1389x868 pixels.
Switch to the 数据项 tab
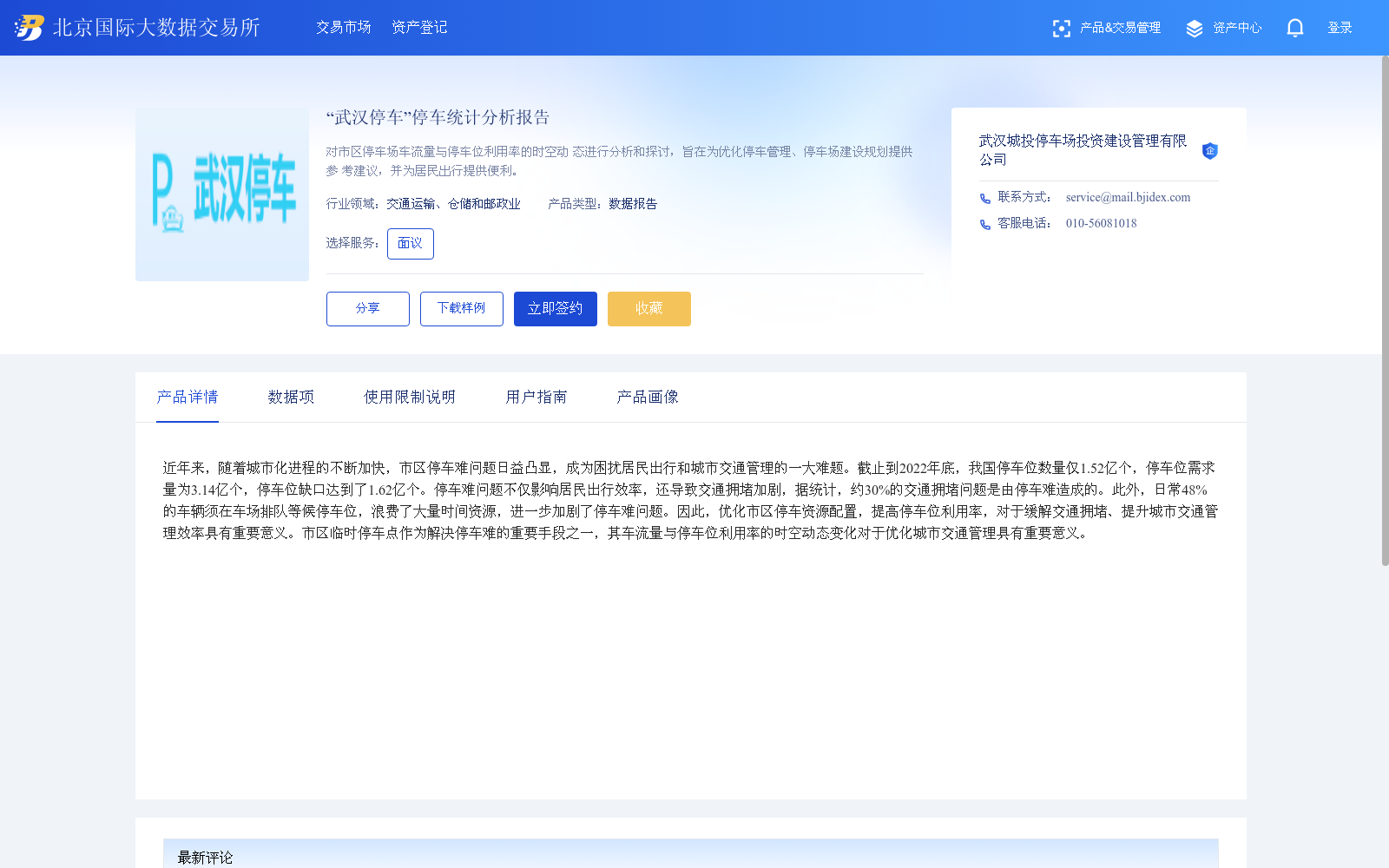pos(291,398)
